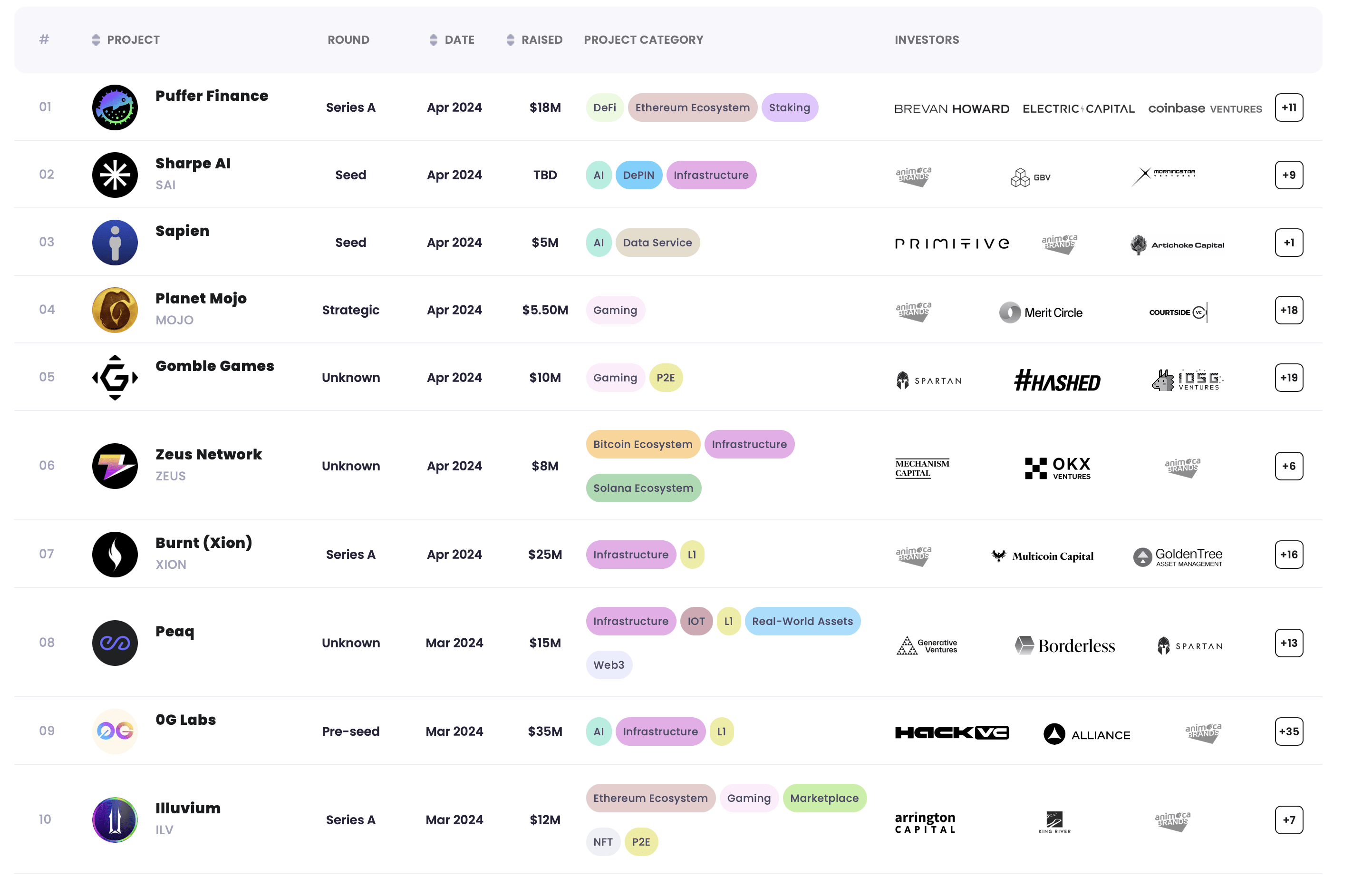Click the Zeus Network lightning logo

click(115, 466)
